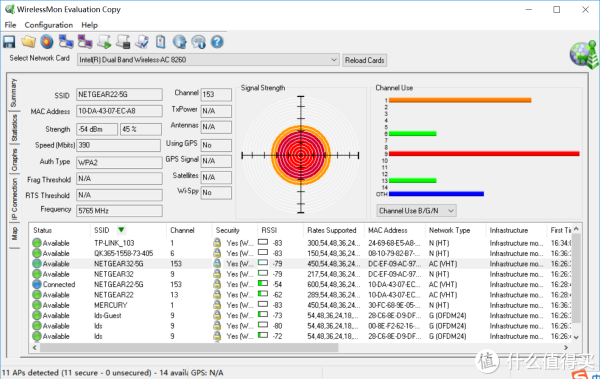Click the Open folder toolbar icon

point(28,42)
